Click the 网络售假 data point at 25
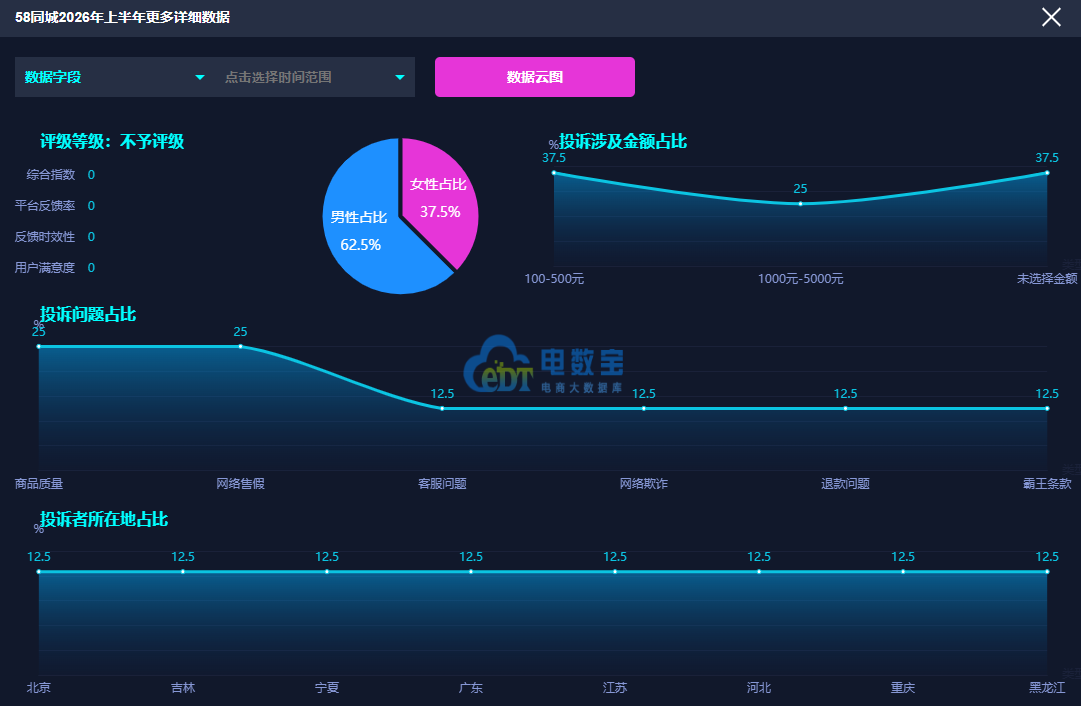The height and width of the screenshot is (706, 1081). (x=241, y=346)
